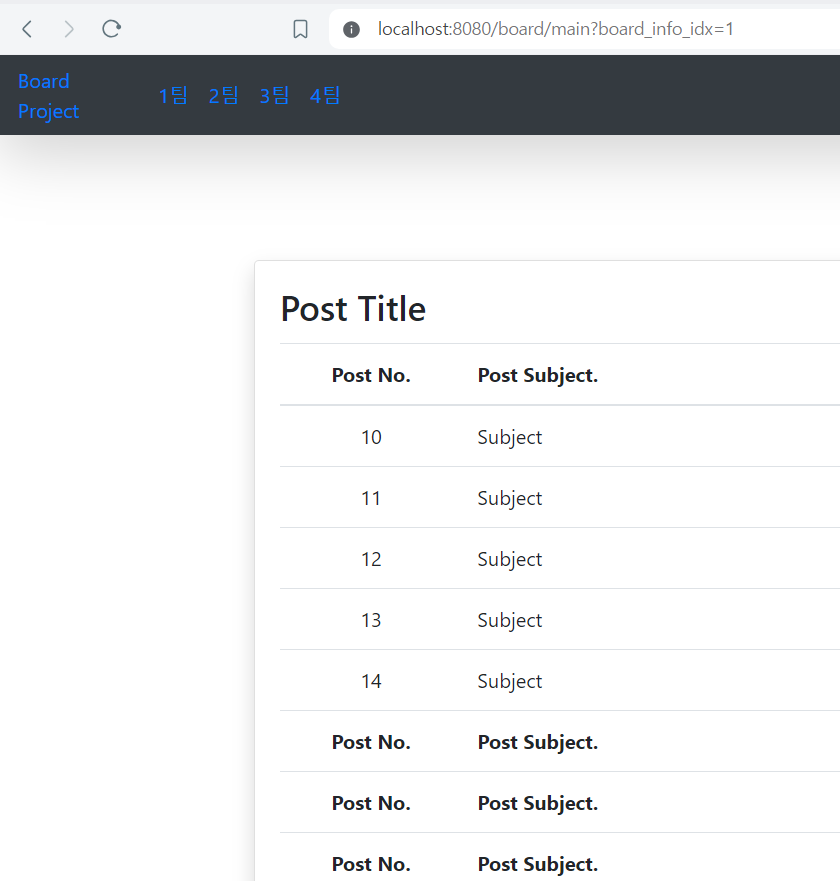Open the Board Project home link
This screenshot has width=840, height=881.
point(48,96)
